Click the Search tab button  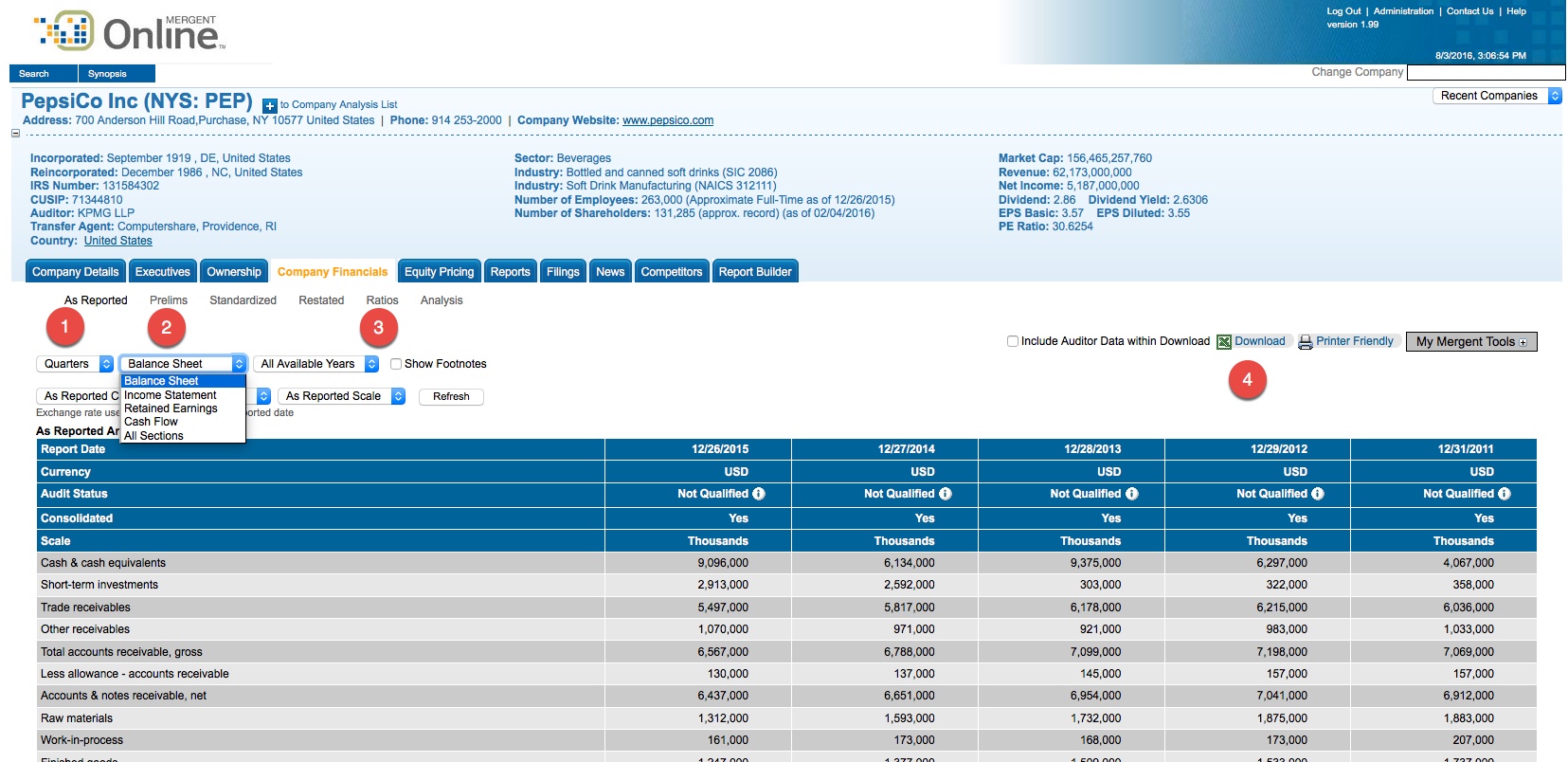[44, 74]
